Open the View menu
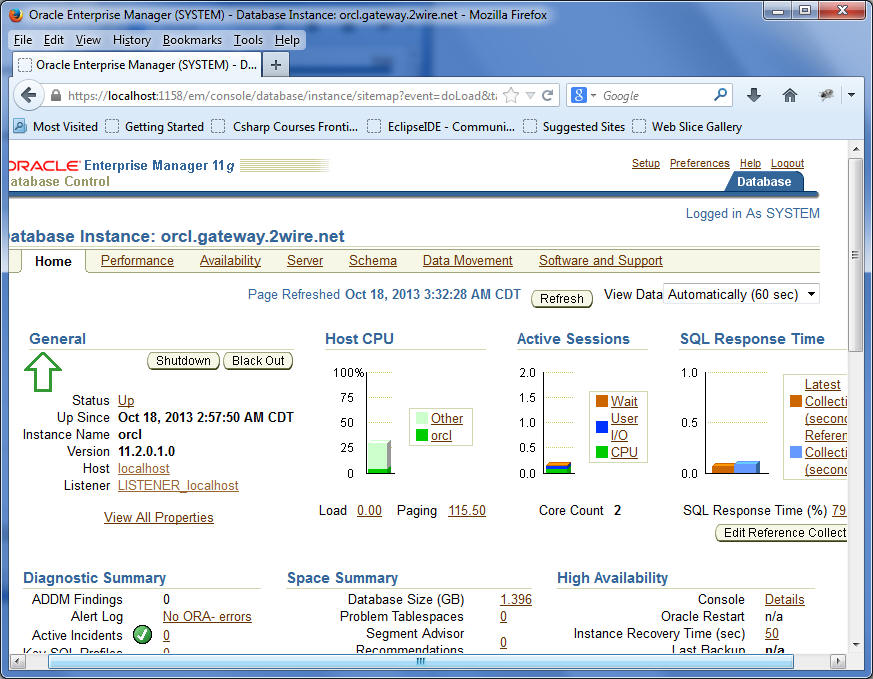Screen dimensions: 873x679 [88, 40]
